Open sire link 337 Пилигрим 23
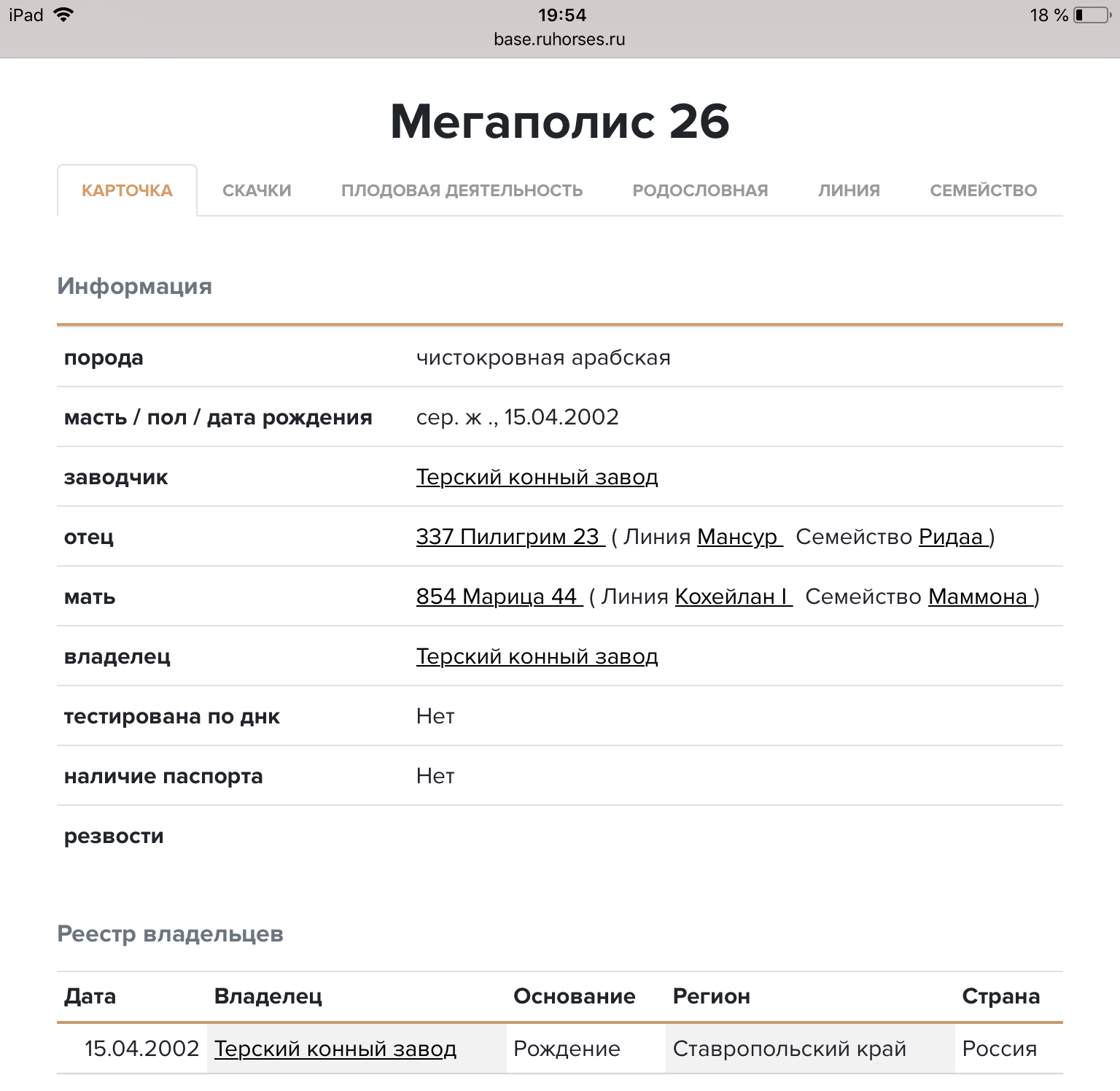 [x=508, y=537]
